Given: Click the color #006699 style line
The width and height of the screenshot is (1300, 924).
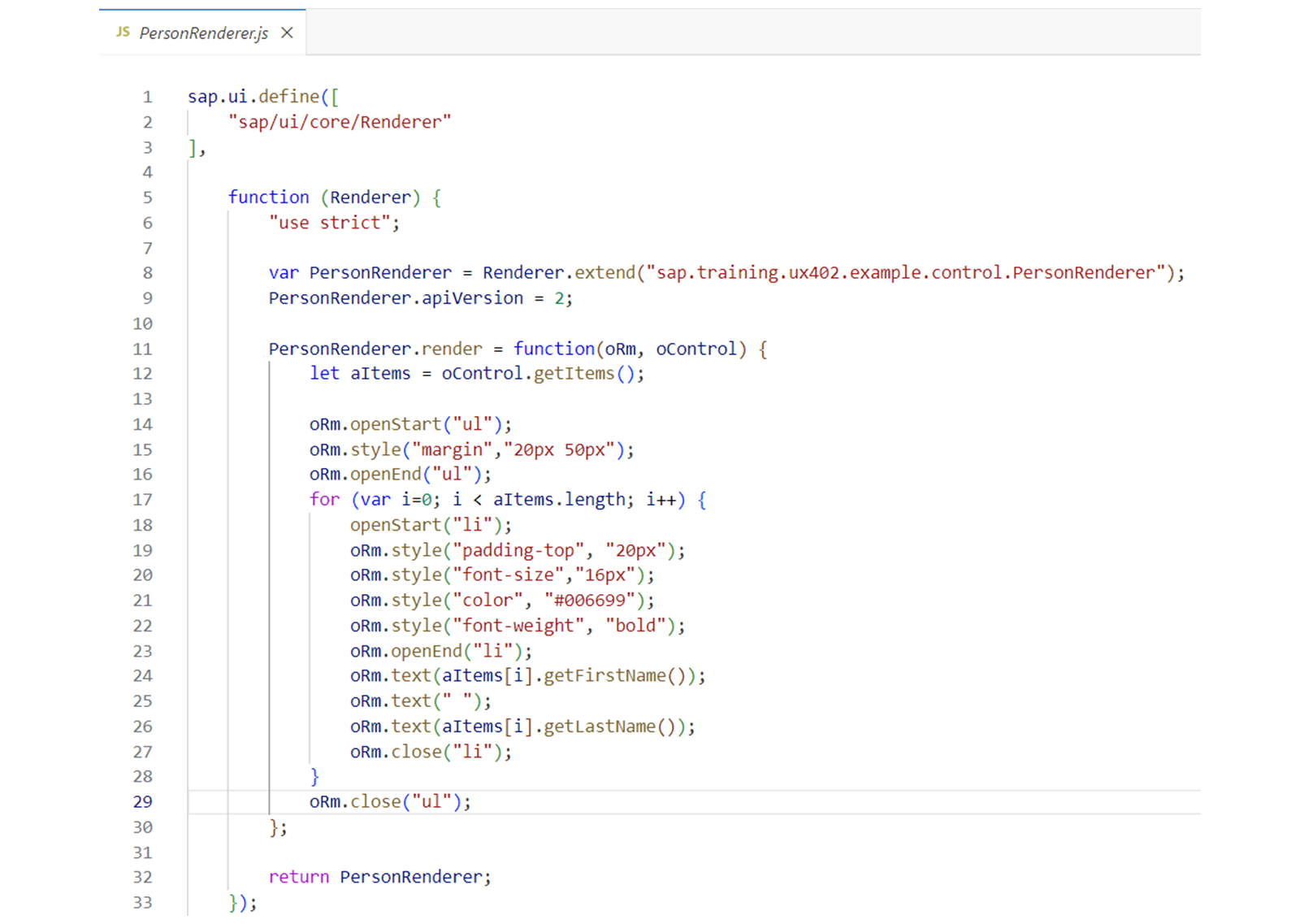Looking at the screenshot, I should (502, 601).
